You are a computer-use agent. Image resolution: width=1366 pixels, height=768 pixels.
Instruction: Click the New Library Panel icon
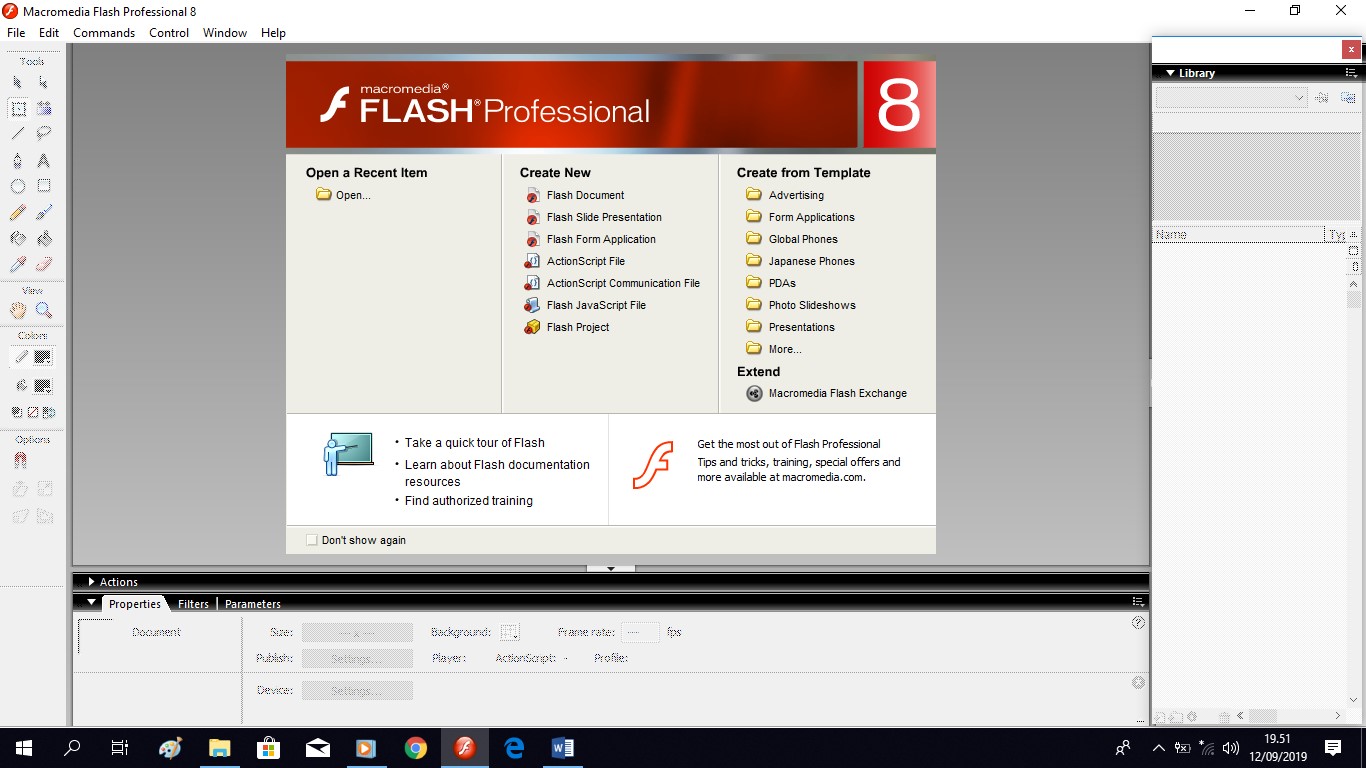tap(1348, 98)
